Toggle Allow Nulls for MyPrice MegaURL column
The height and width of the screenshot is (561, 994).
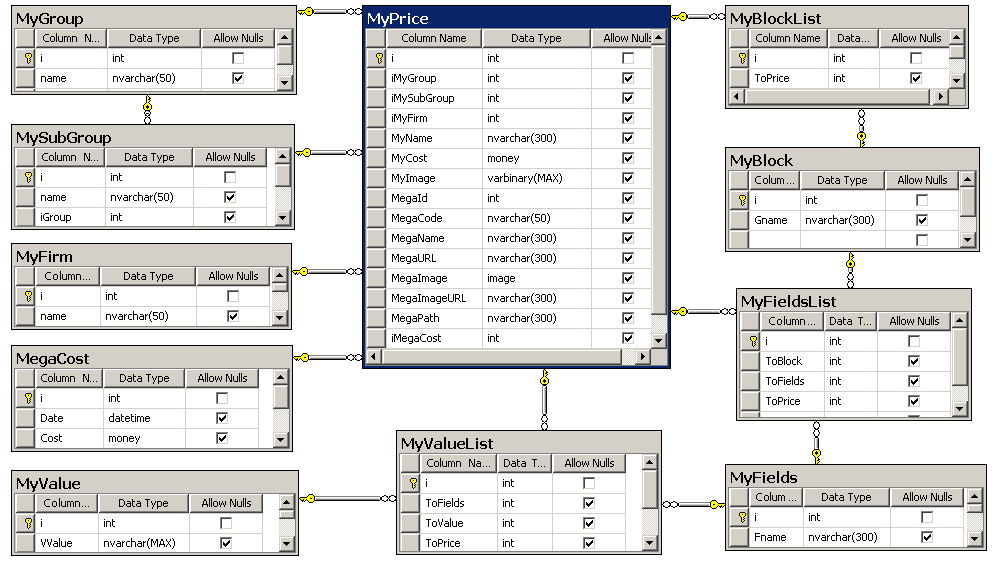(x=628, y=258)
